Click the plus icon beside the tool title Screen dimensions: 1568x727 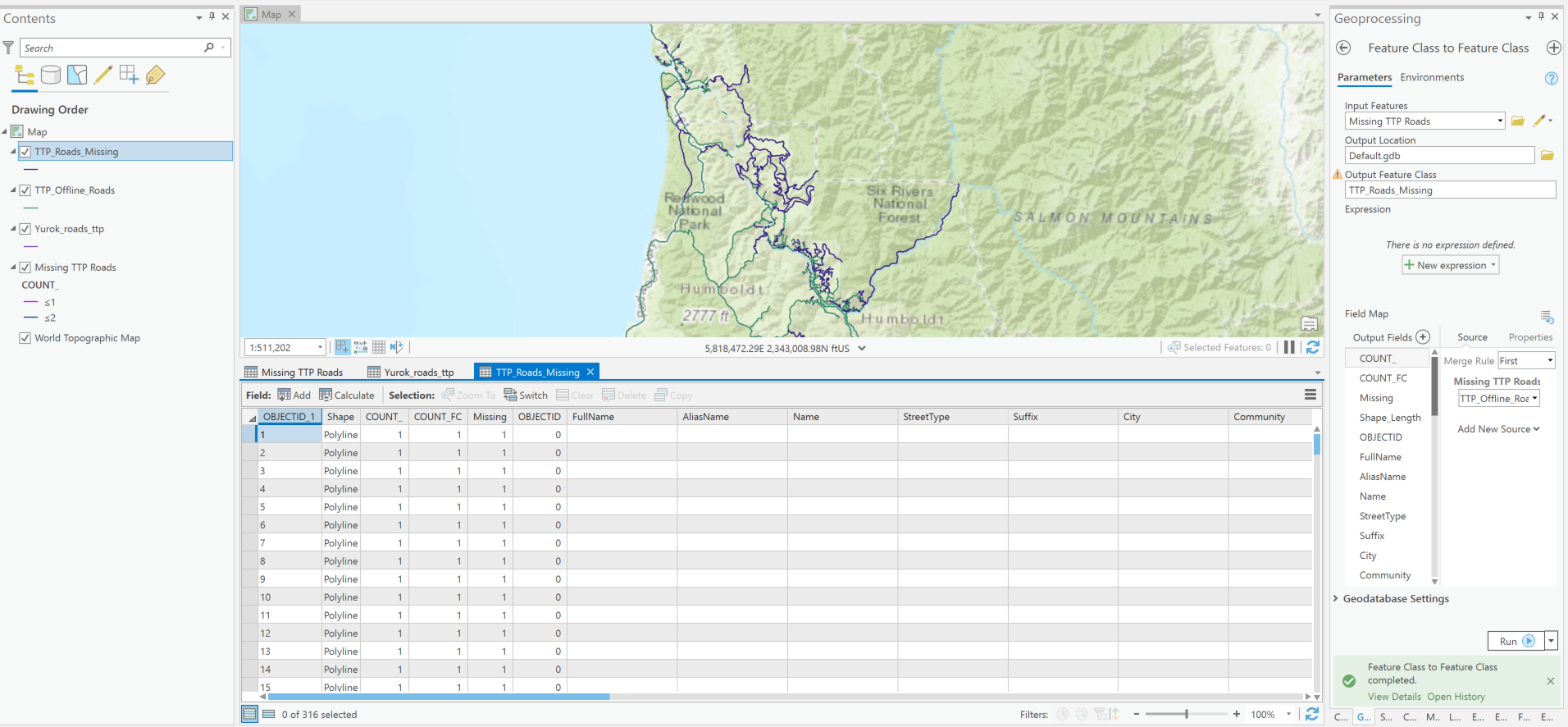(x=1553, y=48)
